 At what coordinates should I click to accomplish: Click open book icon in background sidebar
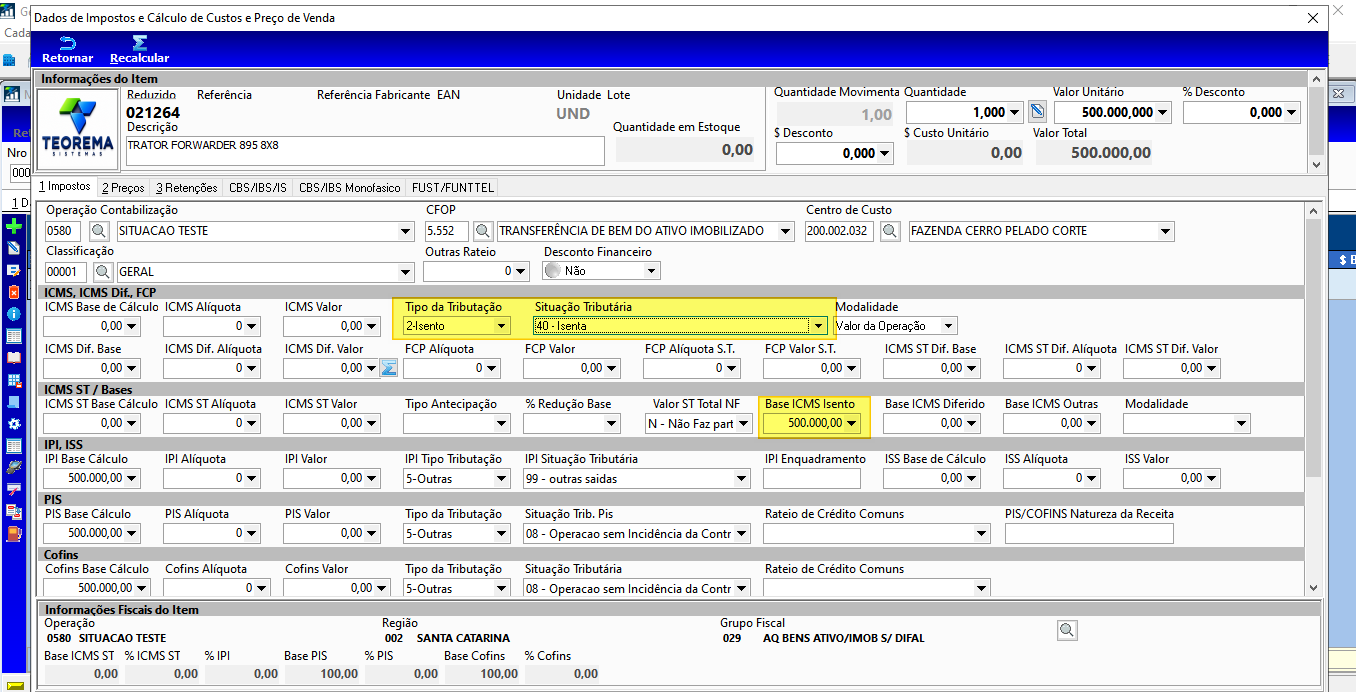[x=14, y=357]
